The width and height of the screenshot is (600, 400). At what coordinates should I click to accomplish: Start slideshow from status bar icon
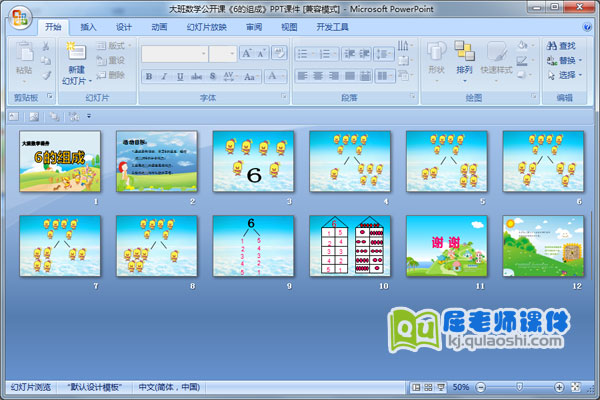(x=440, y=387)
